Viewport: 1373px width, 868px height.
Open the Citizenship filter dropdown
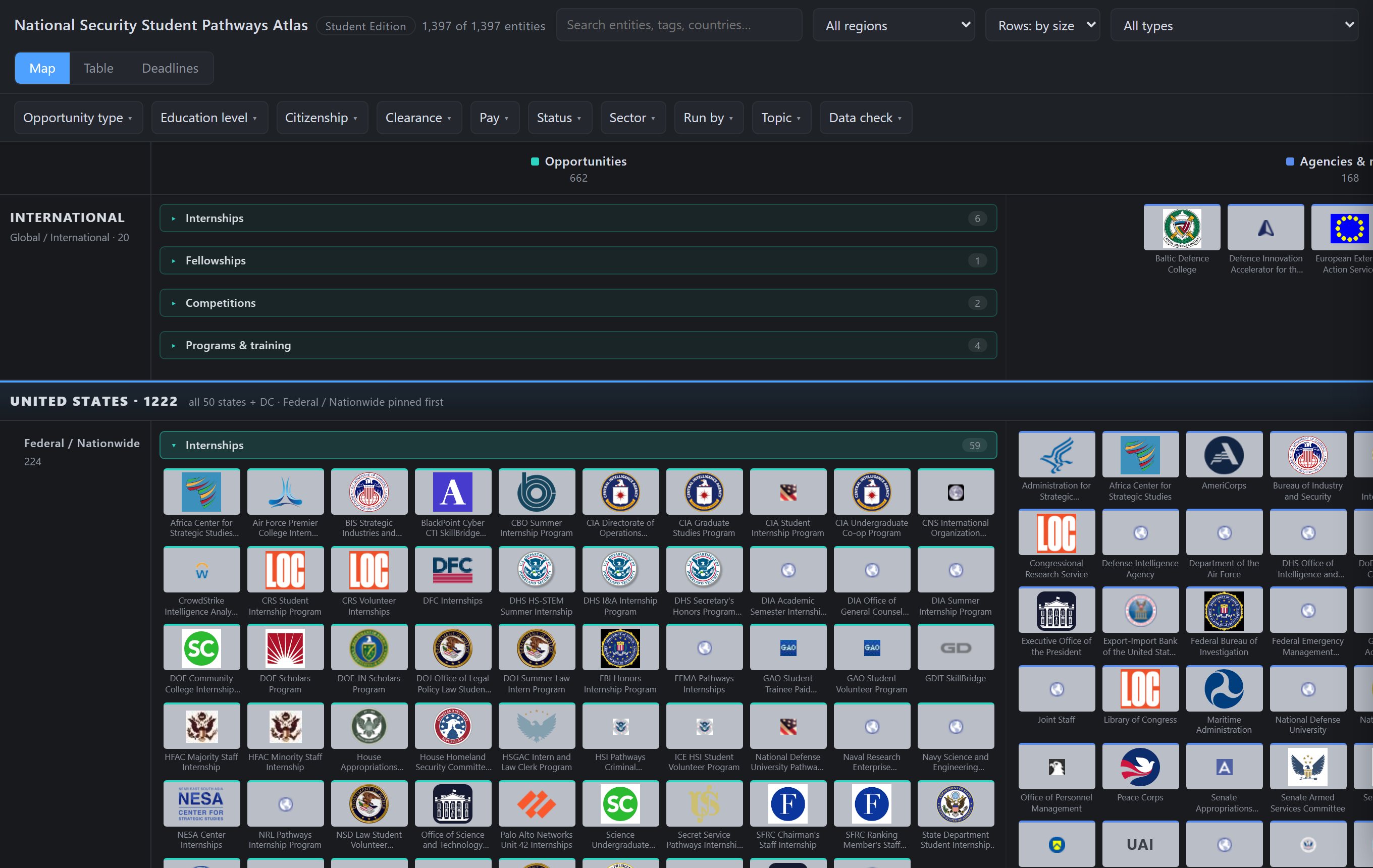[322, 118]
